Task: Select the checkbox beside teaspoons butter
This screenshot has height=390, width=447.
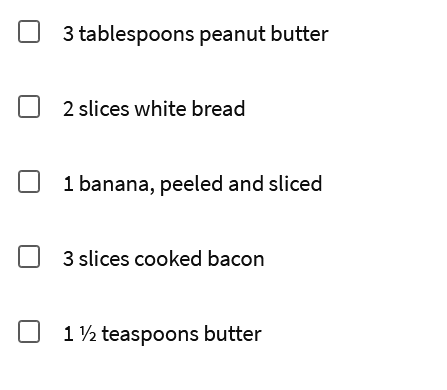Action: pyautogui.click(x=29, y=332)
